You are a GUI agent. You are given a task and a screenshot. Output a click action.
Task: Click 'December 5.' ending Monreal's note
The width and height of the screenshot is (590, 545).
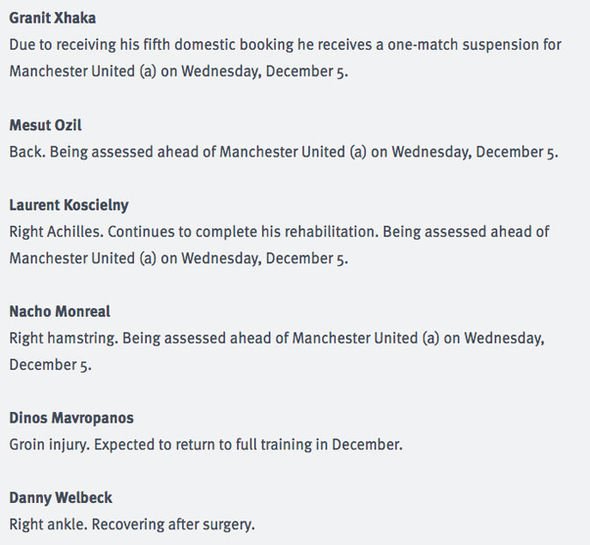pos(50,365)
